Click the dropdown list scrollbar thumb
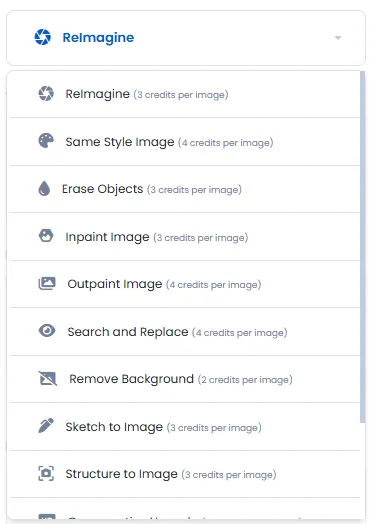The height and width of the screenshot is (524, 371). point(363,247)
